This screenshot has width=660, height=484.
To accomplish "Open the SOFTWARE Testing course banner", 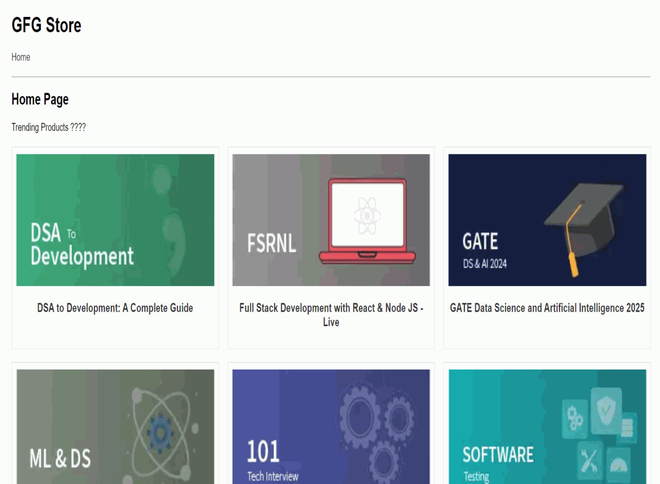I will pos(547,427).
